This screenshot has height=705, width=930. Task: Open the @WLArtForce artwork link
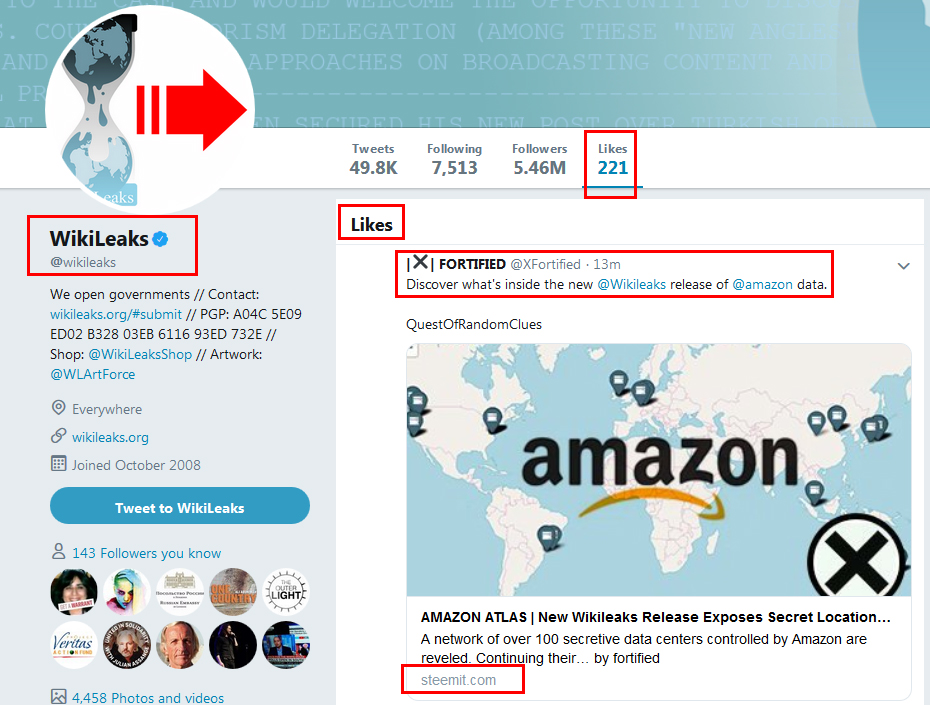tap(93, 374)
